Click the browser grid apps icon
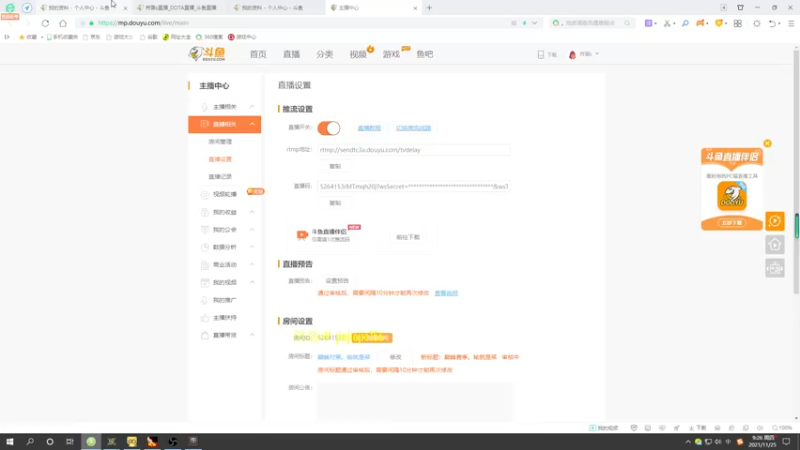Viewport: 800px width, 450px height. click(x=738, y=23)
